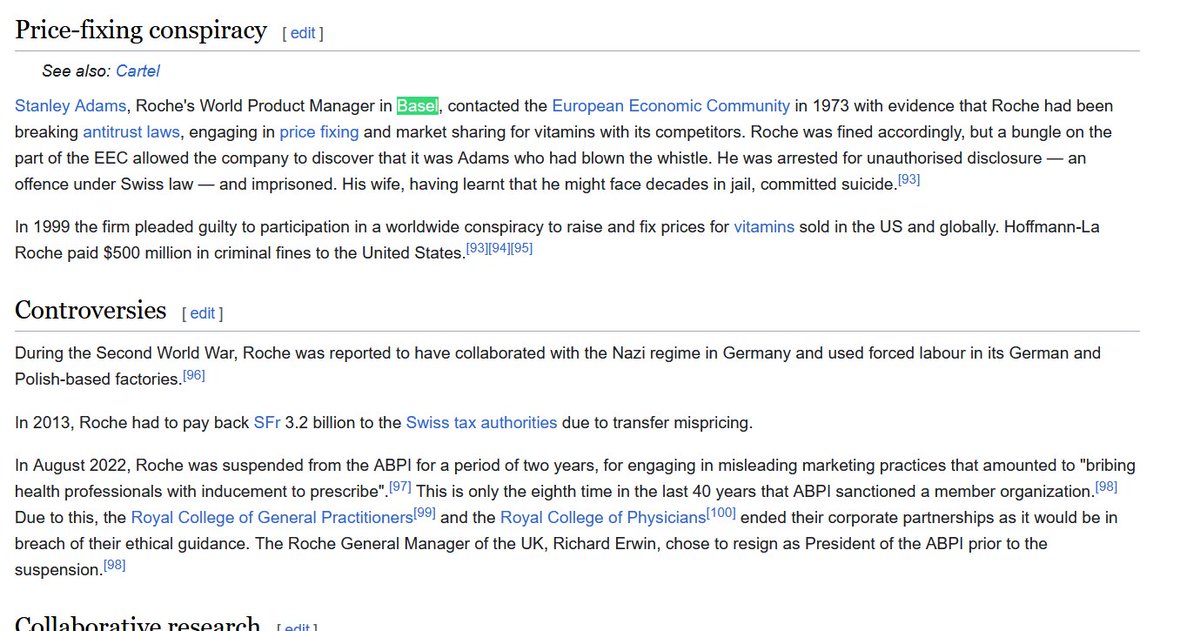This screenshot has width=1200, height=631.
Task: Open the price fixing link
Action: click(319, 132)
